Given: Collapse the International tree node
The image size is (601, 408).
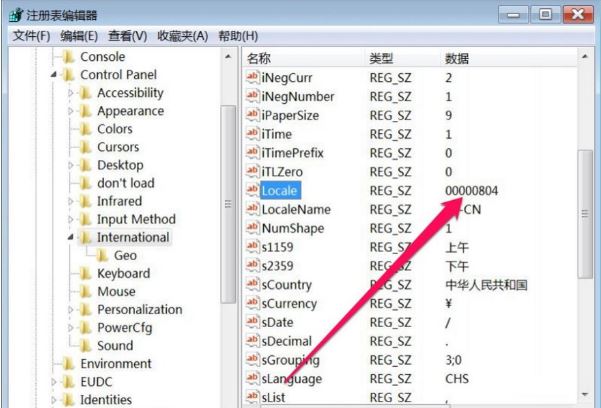Looking at the screenshot, I should pyautogui.click(x=72, y=237).
